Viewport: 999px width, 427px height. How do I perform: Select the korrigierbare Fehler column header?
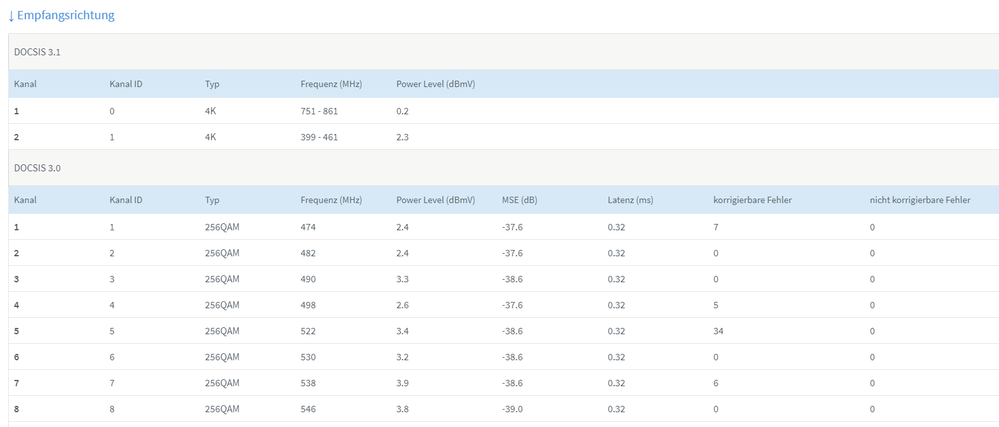click(752, 200)
